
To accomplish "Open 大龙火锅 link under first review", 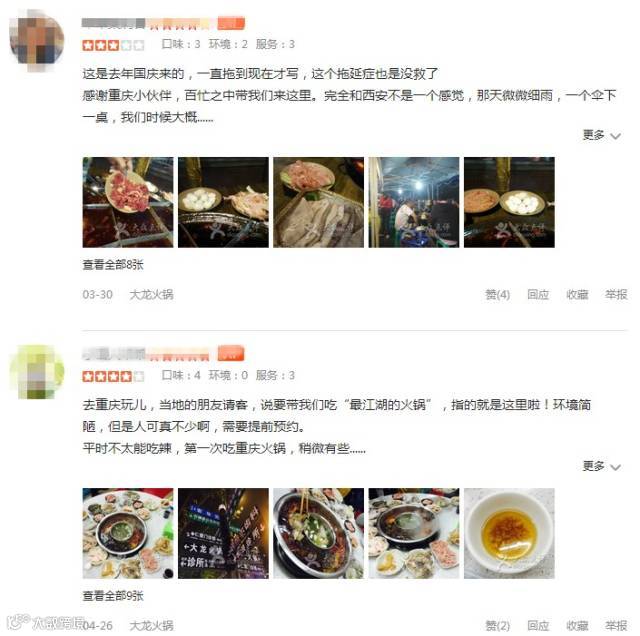I will [x=151, y=294].
